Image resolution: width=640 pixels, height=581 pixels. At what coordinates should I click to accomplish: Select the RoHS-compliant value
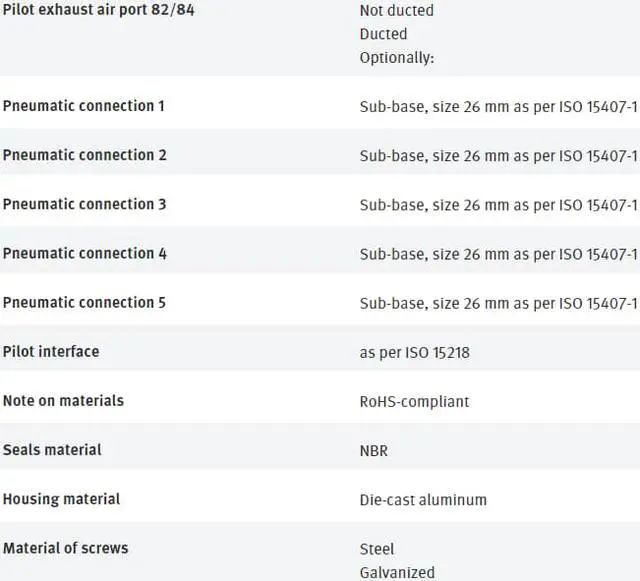click(414, 401)
